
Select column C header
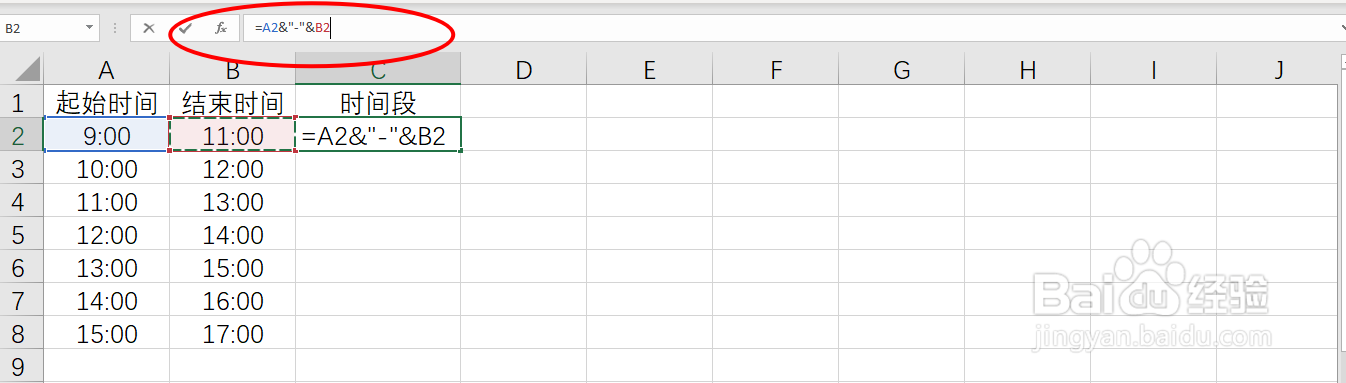[x=378, y=69]
